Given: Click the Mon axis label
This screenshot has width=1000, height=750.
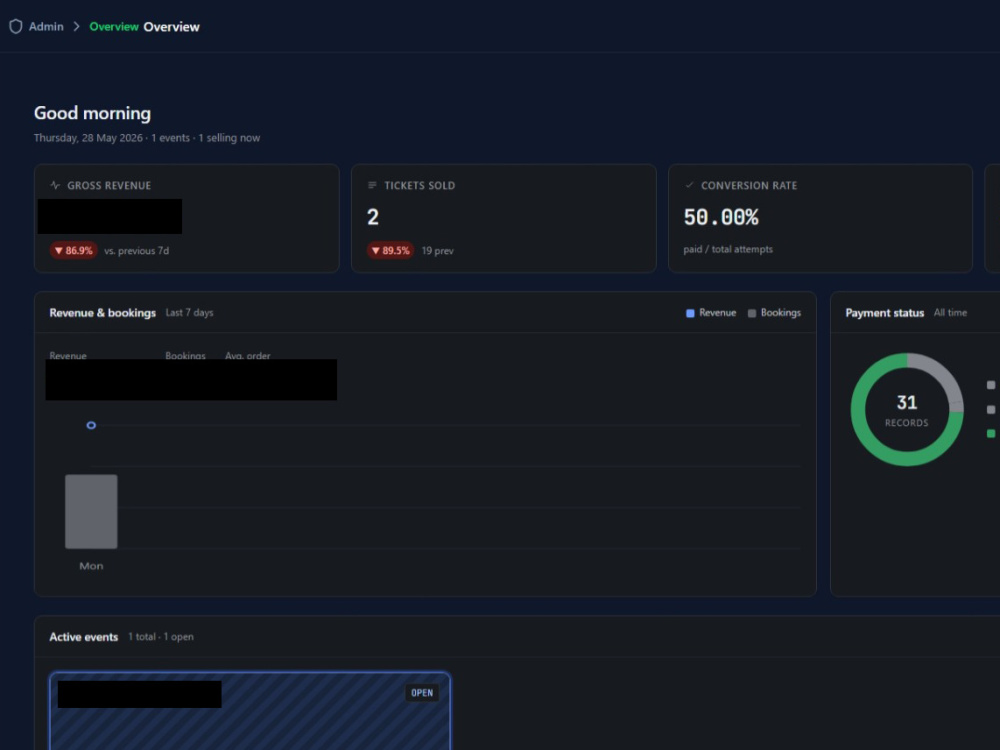Looking at the screenshot, I should point(91,566).
